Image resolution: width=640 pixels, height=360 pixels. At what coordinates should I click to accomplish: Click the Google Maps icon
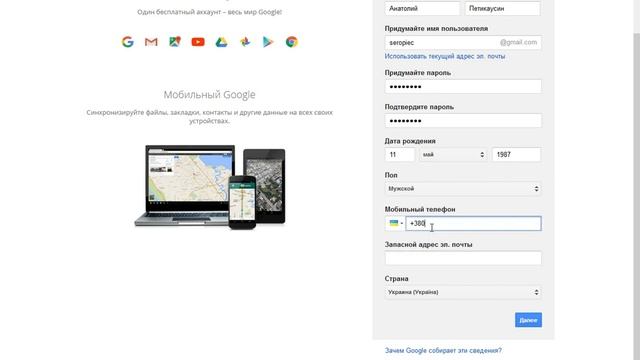[x=175, y=42]
